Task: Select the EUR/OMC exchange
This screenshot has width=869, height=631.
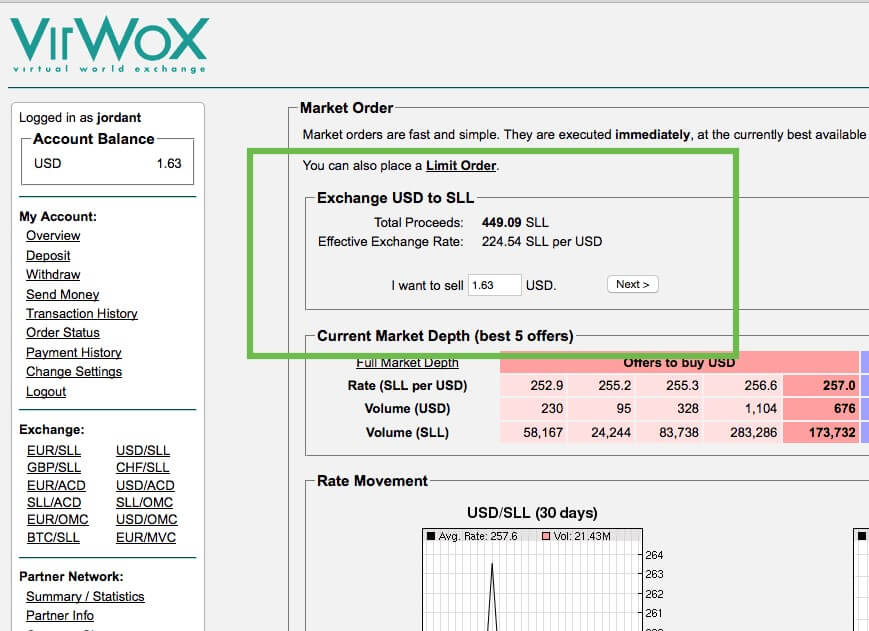Action: [x=58, y=520]
